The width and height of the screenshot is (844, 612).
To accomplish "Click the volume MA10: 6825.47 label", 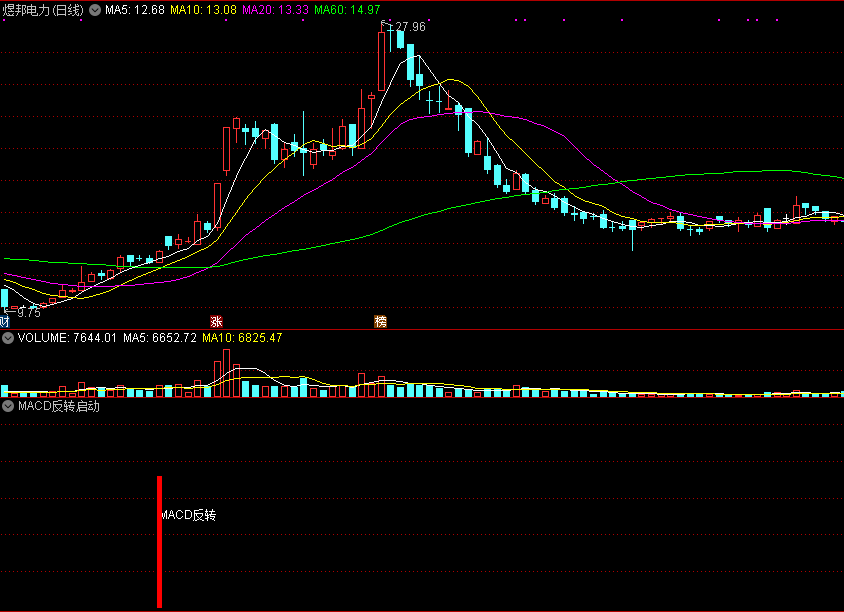I will (x=242, y=338).
